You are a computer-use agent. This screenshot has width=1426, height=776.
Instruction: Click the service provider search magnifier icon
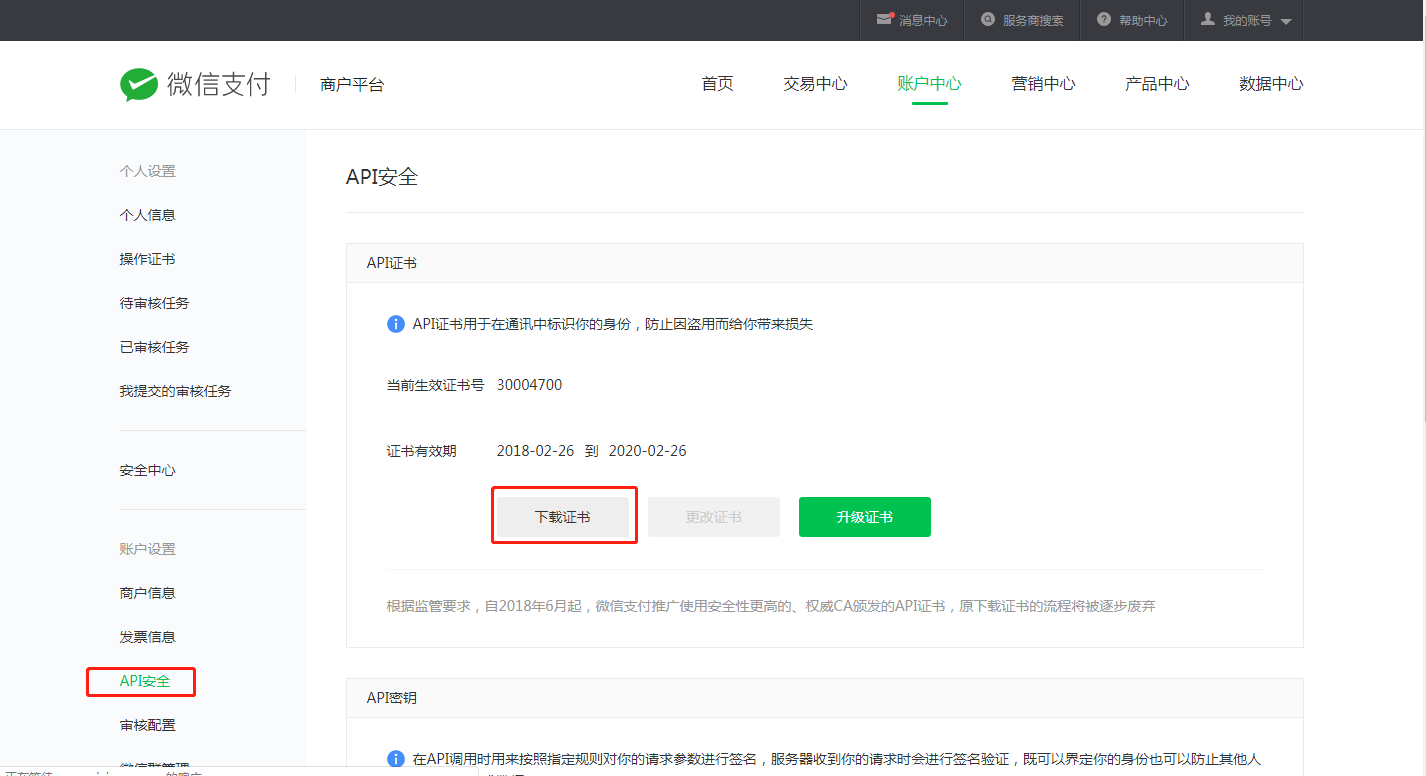click(x=988, y=19)
